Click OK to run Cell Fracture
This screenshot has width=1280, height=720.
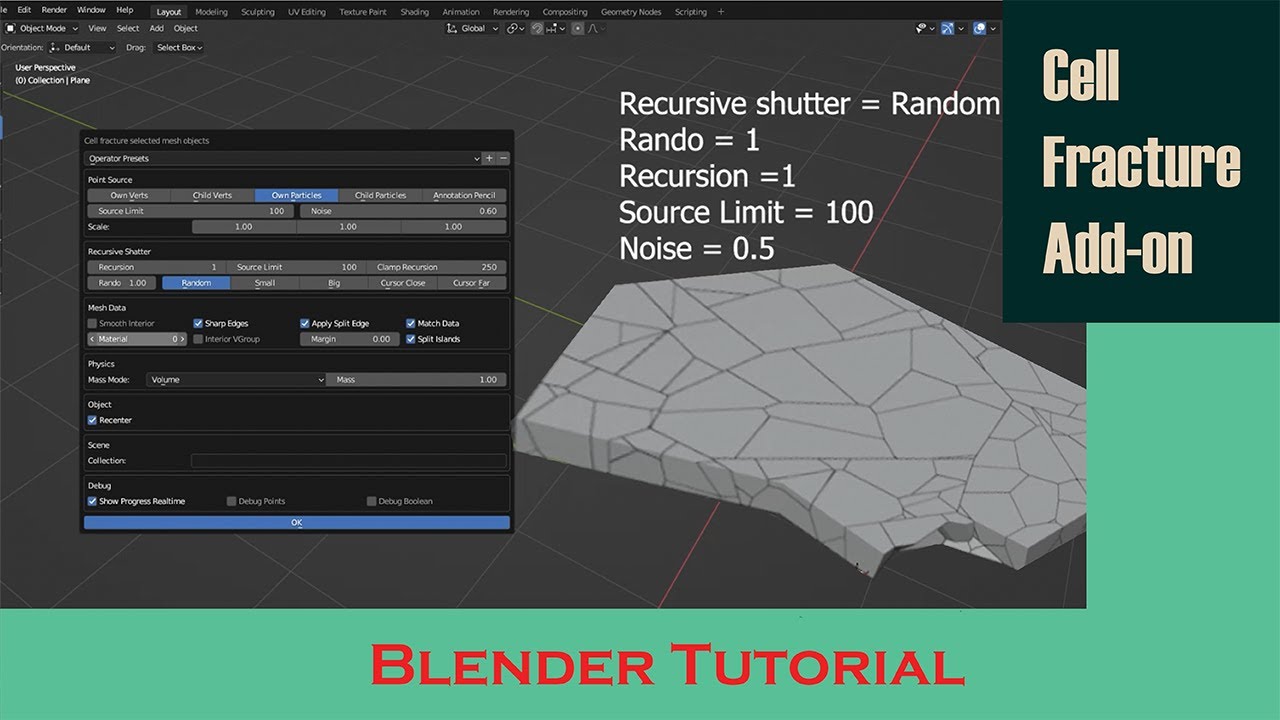pyautogui.click(x=296, y=522)
